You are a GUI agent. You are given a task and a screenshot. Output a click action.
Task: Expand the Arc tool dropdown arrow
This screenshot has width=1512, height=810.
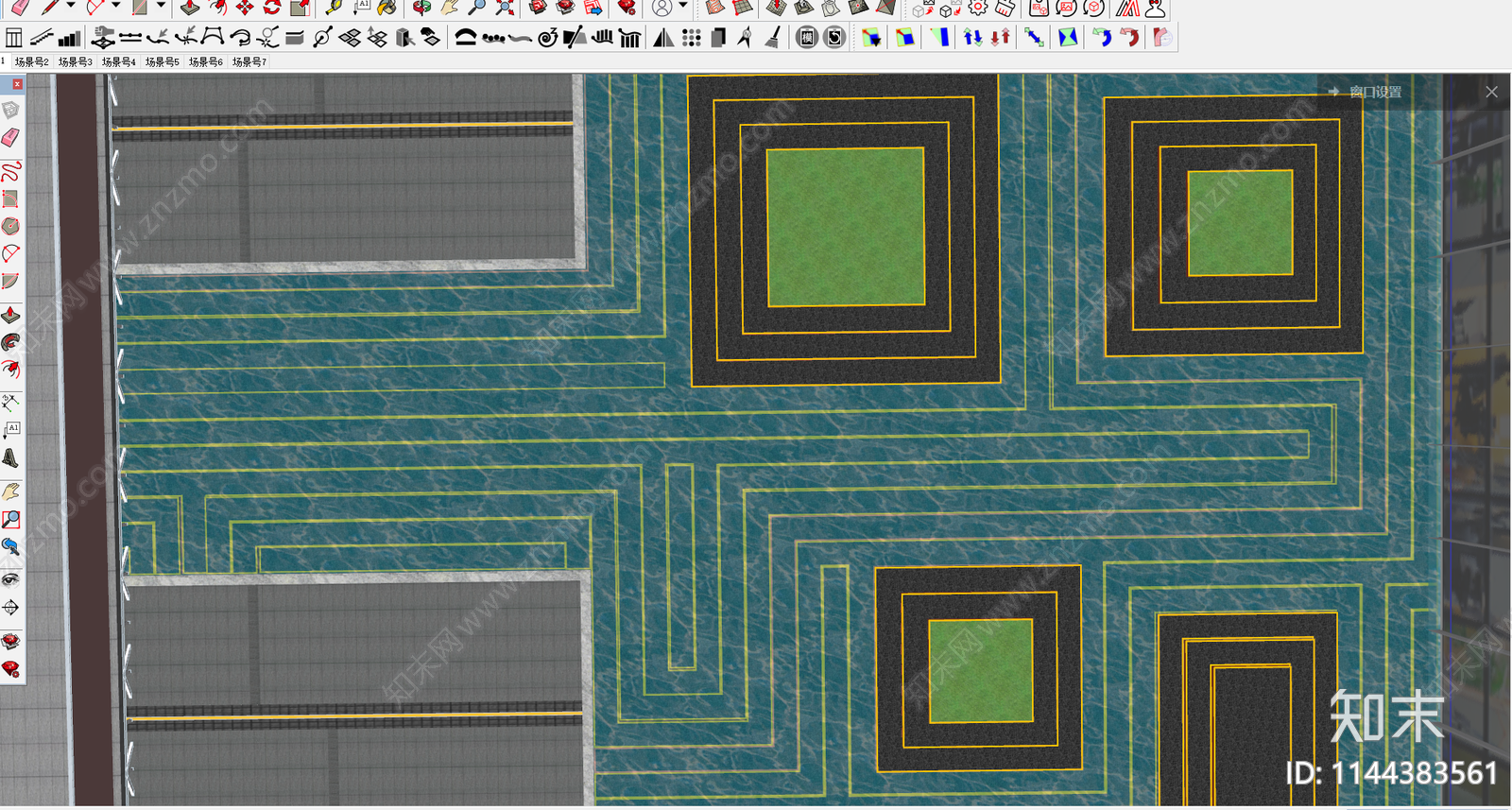115,7
